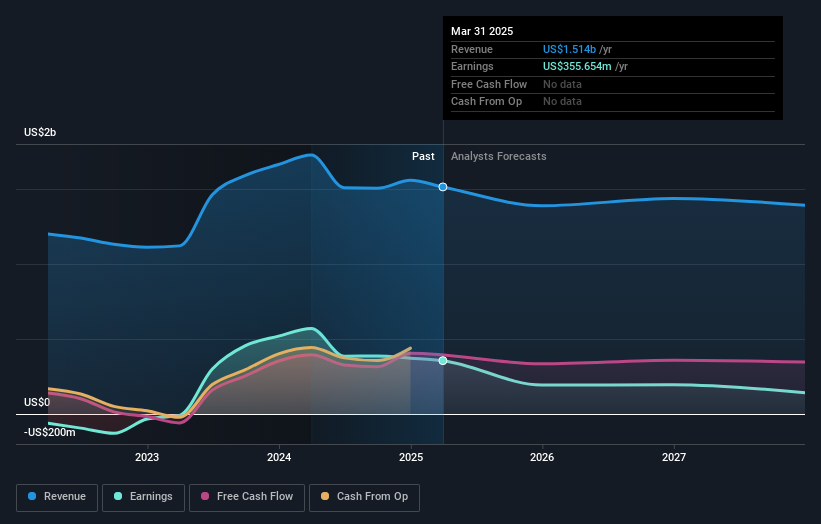Click the blue Revenue legend dot

tap(32, 496)
